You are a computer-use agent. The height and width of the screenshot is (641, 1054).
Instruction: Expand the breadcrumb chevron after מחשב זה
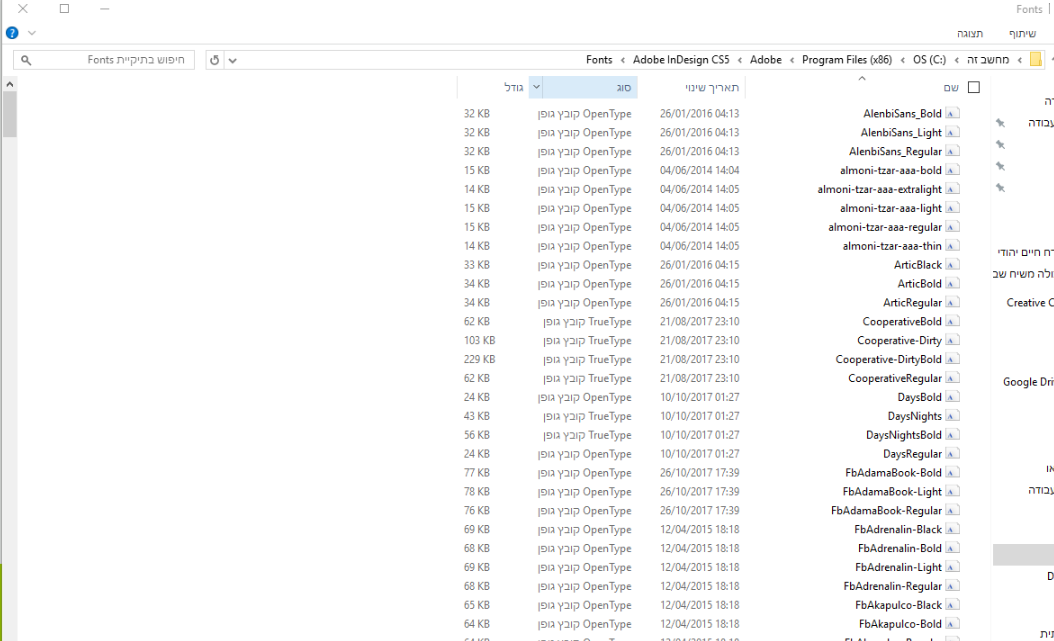(x=957, y=60)
